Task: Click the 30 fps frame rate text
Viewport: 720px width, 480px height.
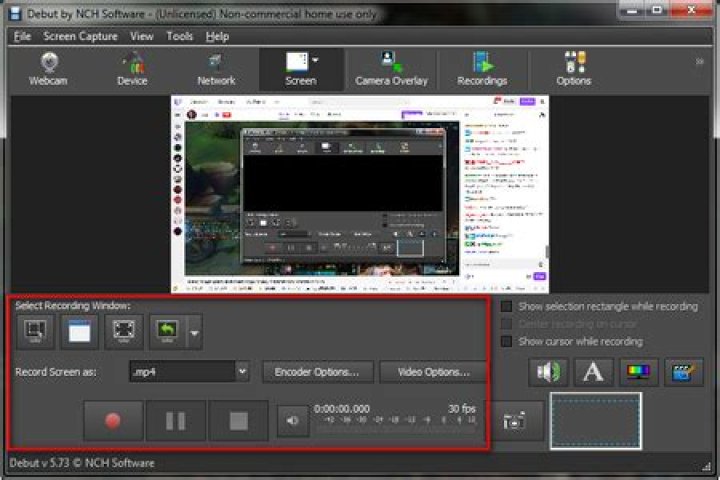Action: point(462,408)
